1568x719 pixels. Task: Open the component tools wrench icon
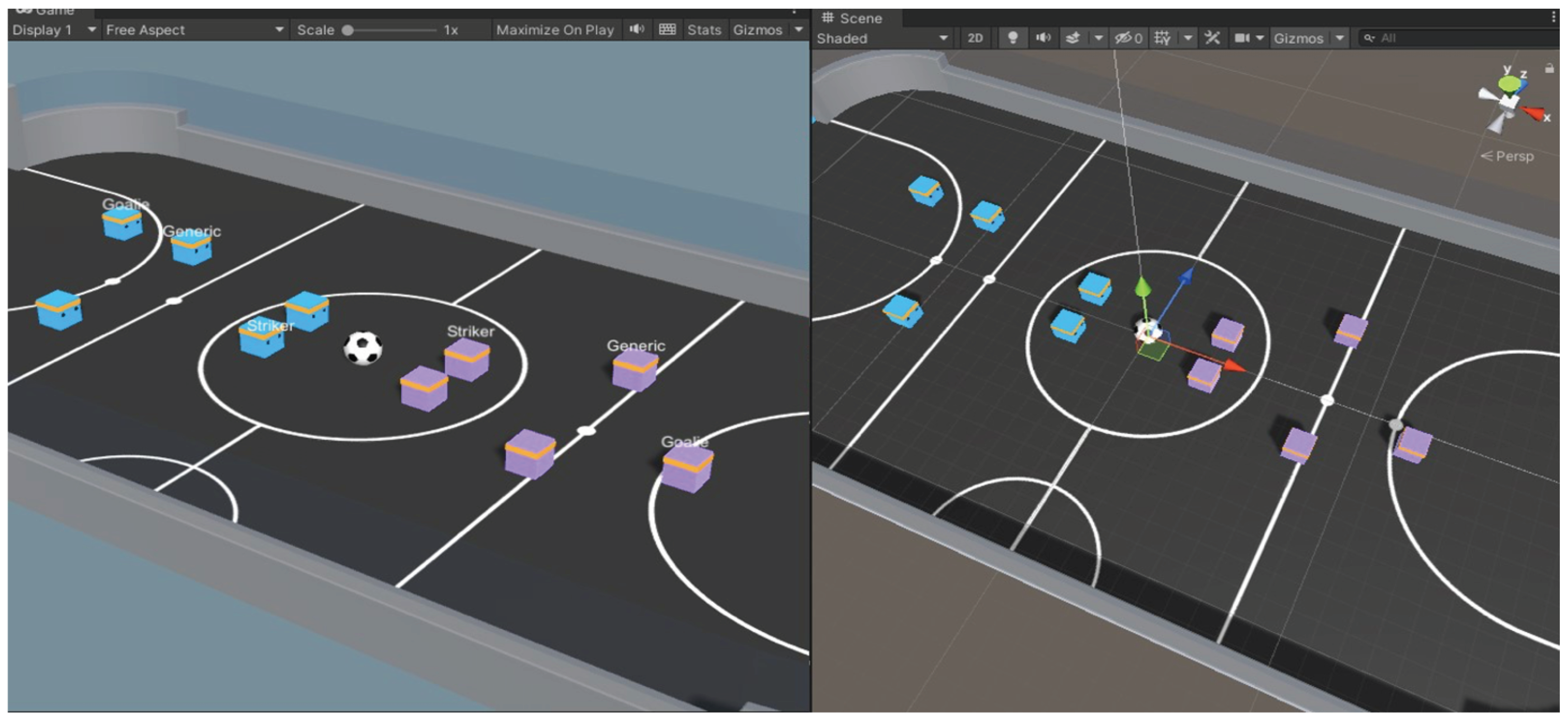click(1212, 38)
